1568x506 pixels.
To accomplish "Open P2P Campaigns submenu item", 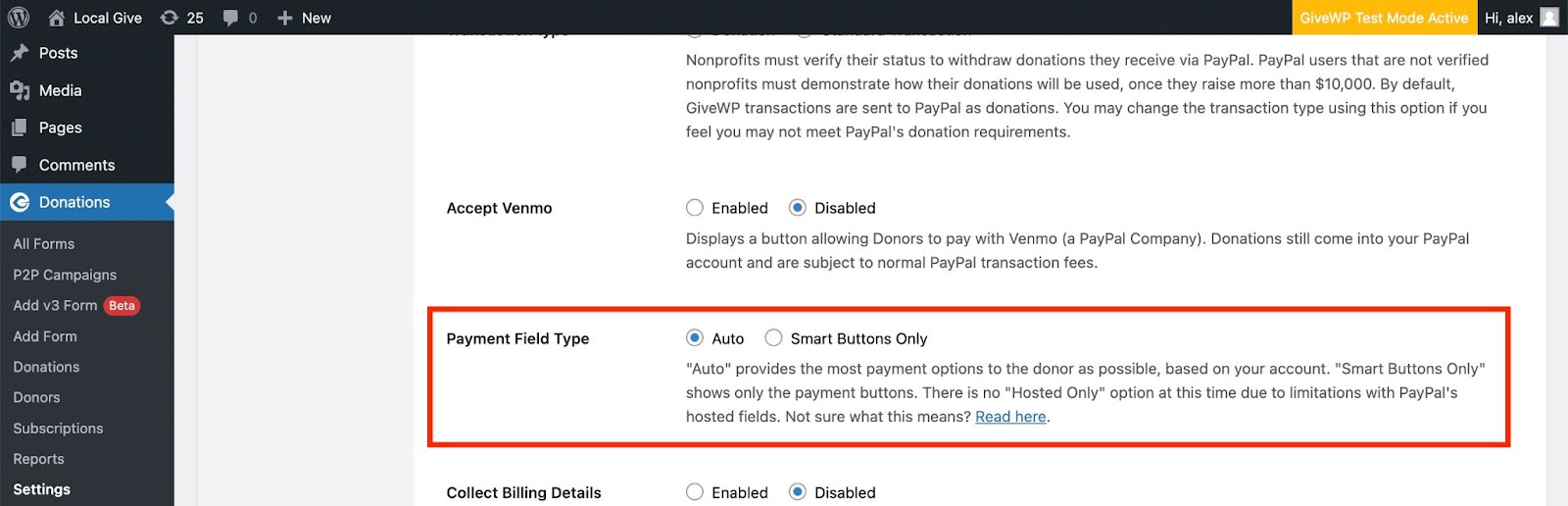I will 65,275.
